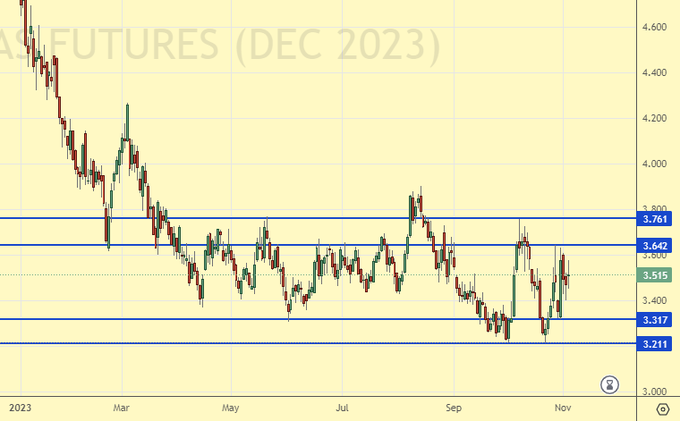
Task: Click the Nov label on time axis
Action: 561,408
